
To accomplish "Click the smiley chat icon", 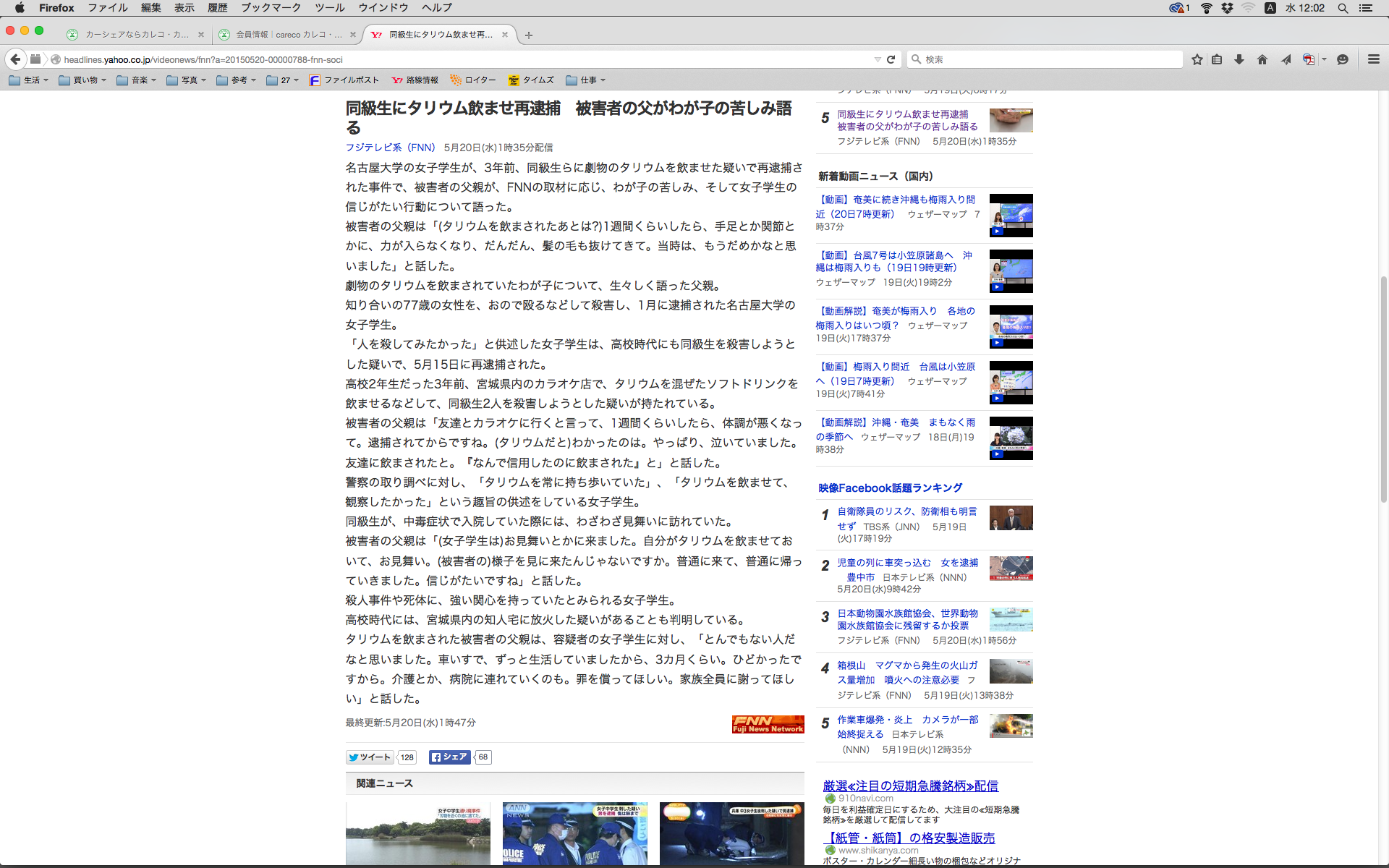I will coord(1343,59).
